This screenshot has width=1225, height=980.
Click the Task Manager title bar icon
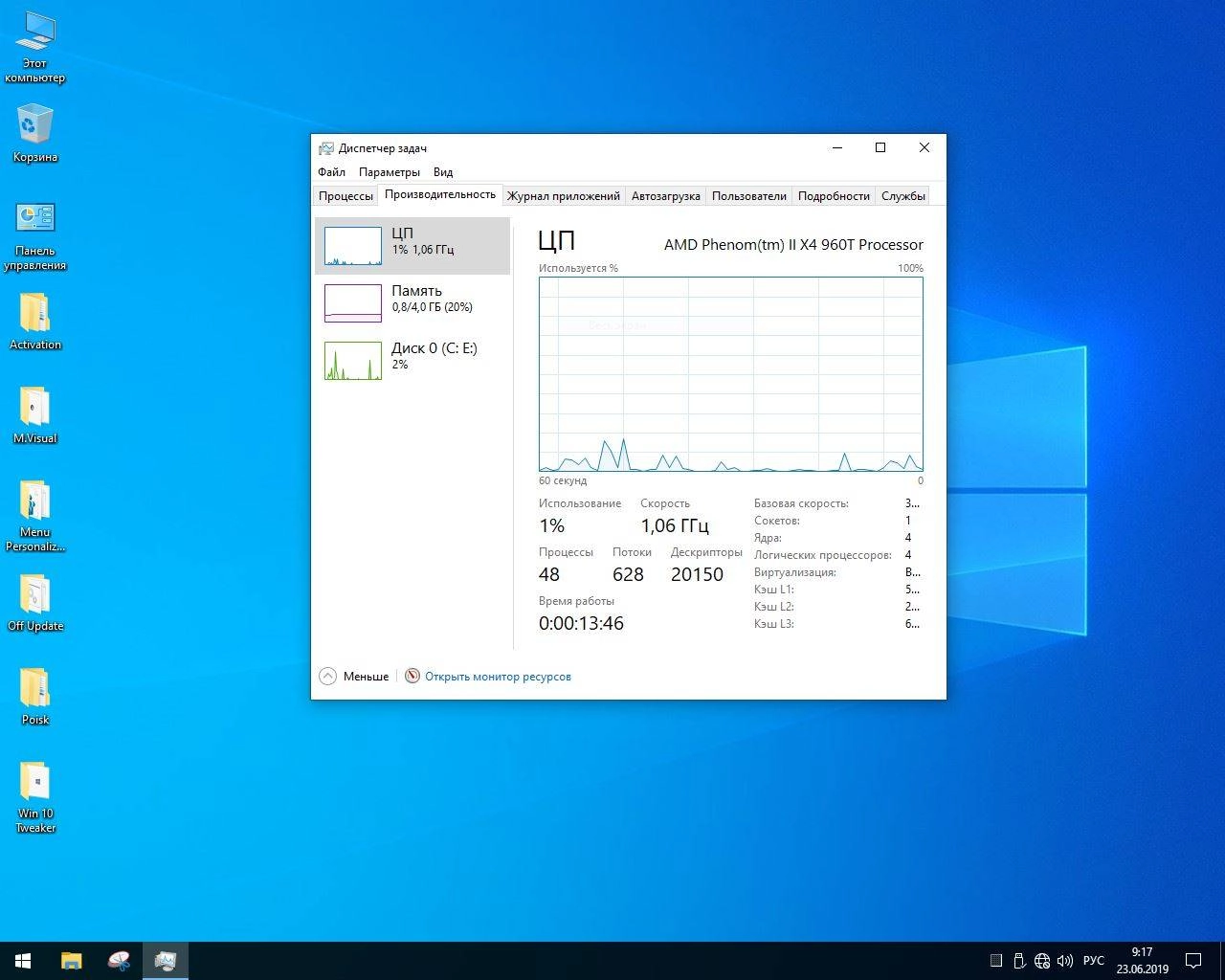326,148
